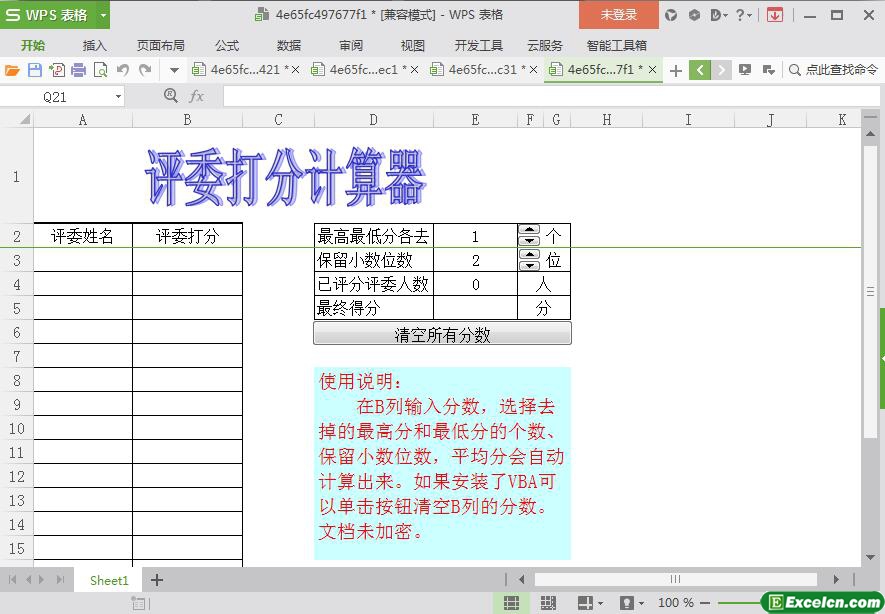Click the Undo arrow icon
Screen dimensions: 885x614
[123, 70]
